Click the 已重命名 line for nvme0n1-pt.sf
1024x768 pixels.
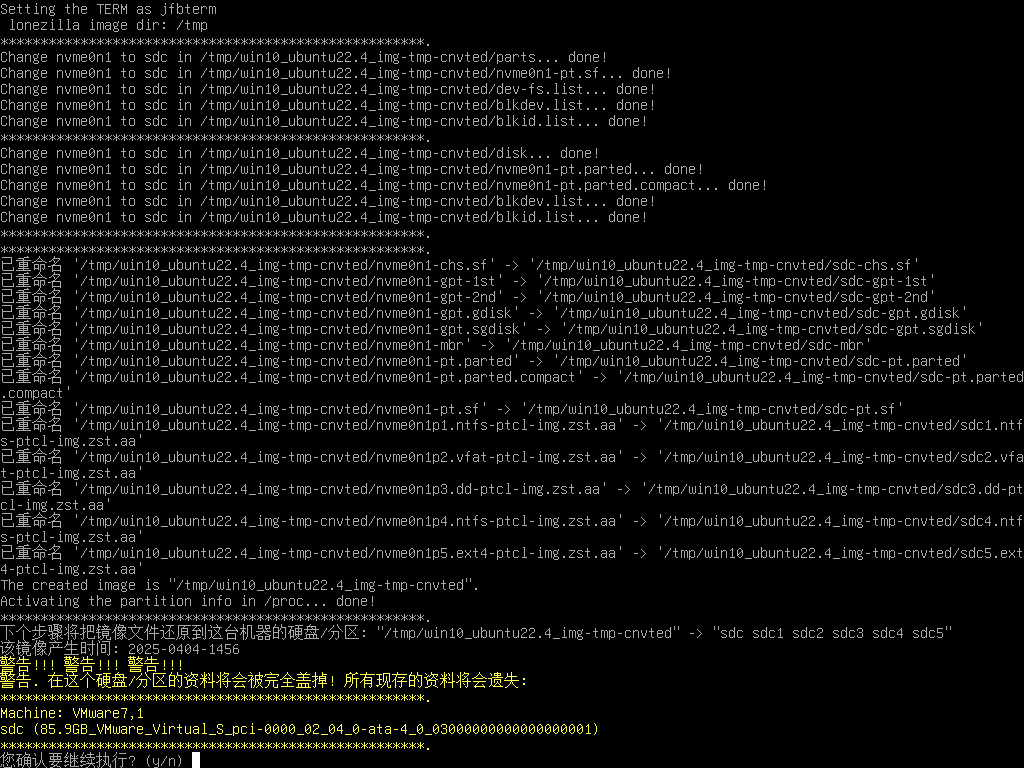pyautogui.click(x=452, y=409)
